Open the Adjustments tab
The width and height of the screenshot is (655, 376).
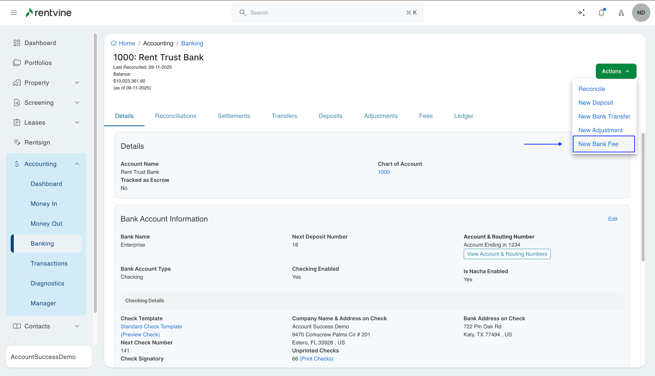tap(381, 116)
